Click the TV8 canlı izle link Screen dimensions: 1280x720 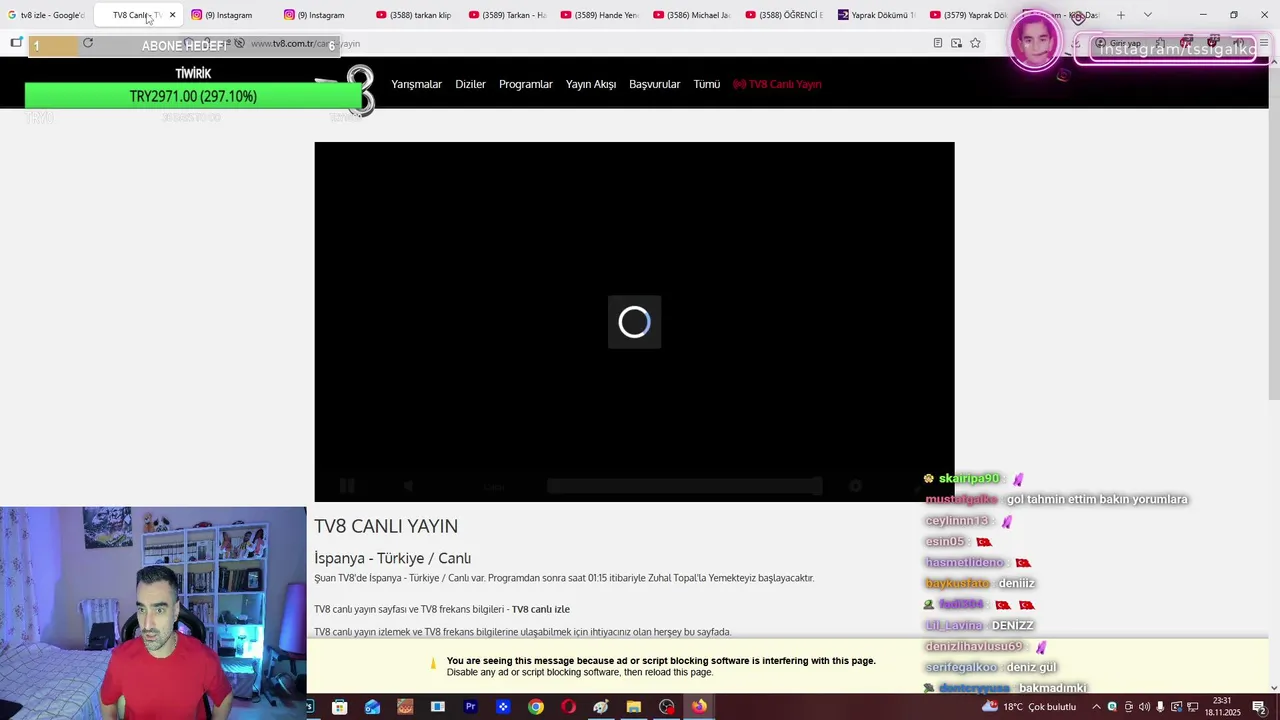tap(541, 609)
